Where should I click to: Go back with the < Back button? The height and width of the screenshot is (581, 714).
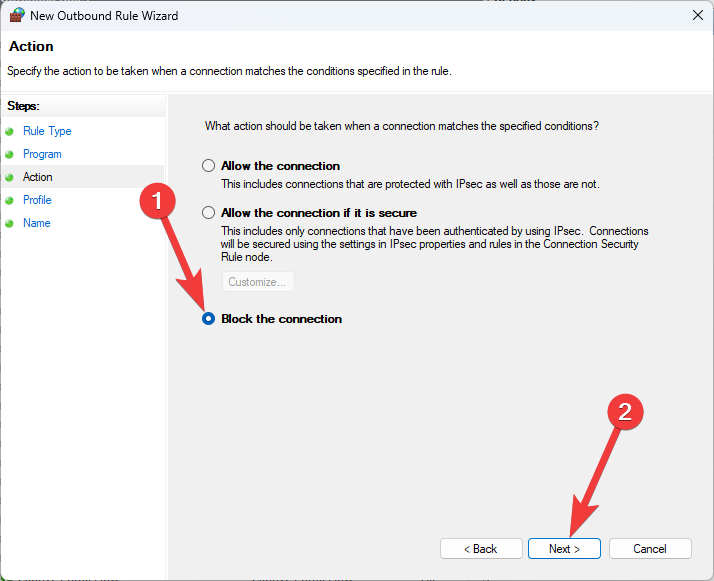click(x=481, y=549)
